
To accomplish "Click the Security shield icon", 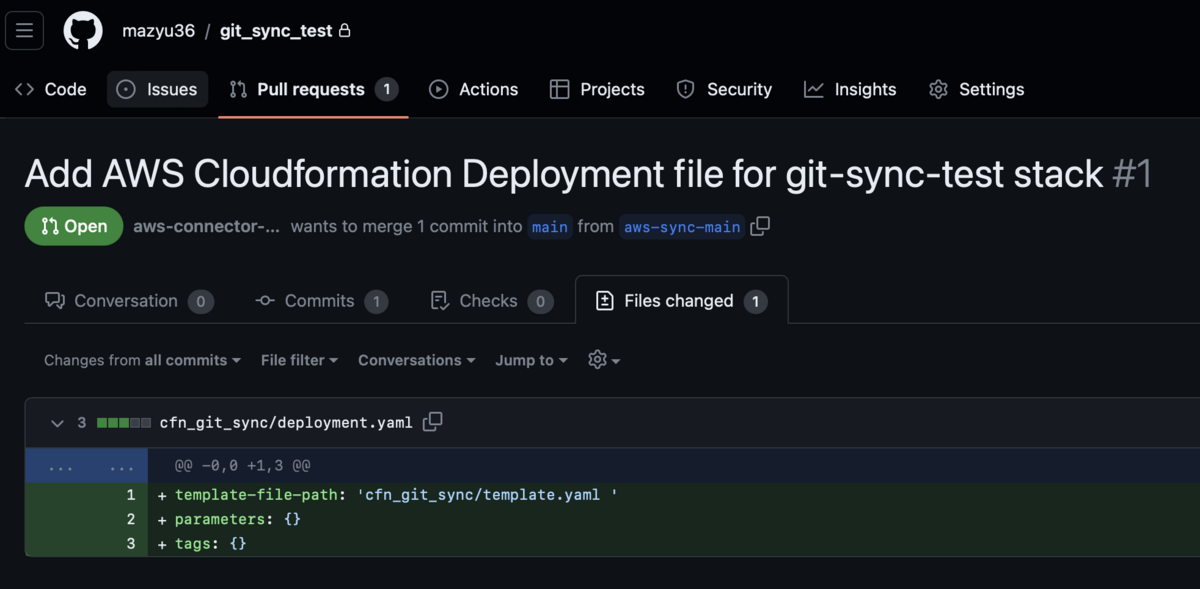I will [686, 89].
